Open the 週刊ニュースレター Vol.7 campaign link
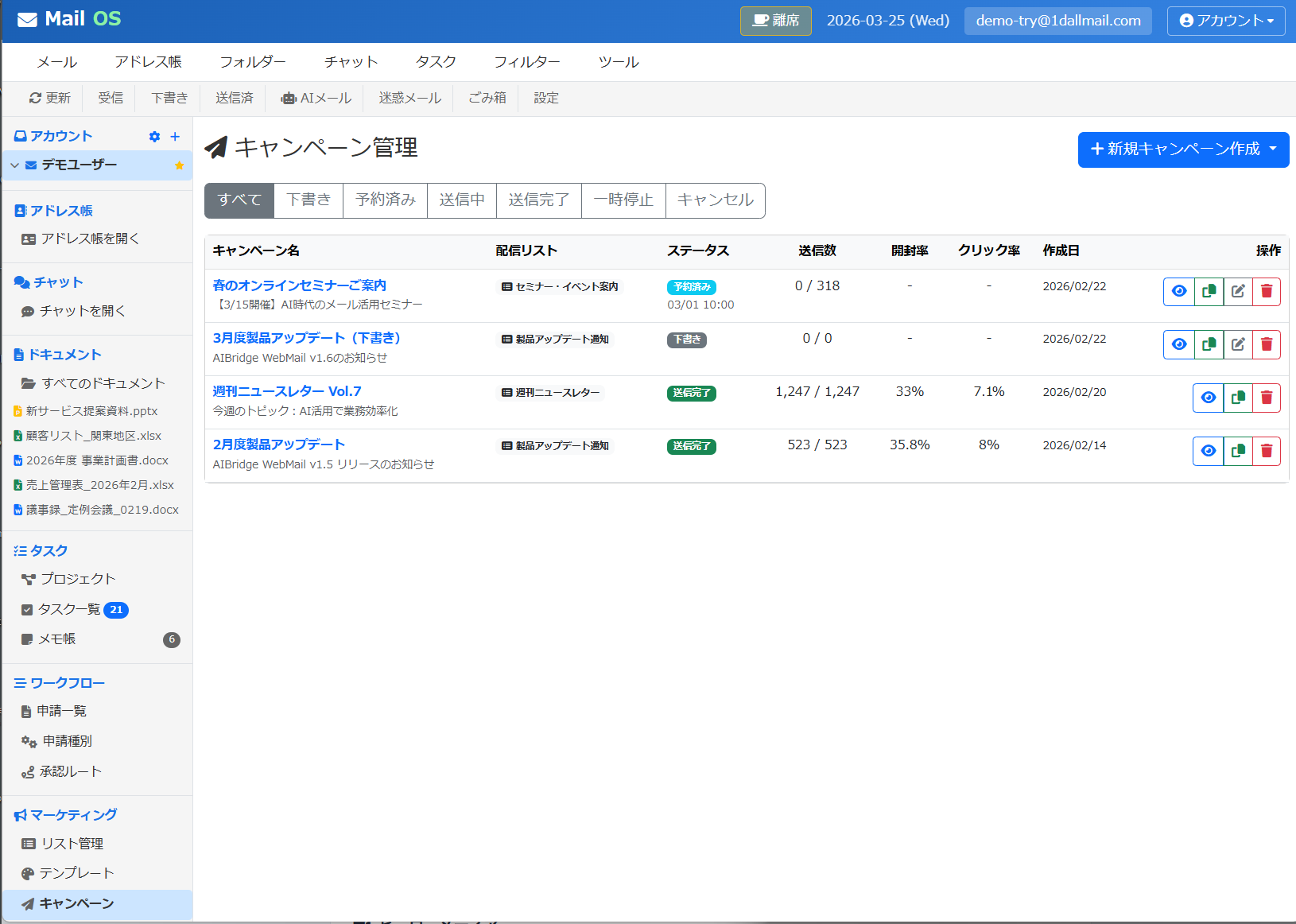 288,390
